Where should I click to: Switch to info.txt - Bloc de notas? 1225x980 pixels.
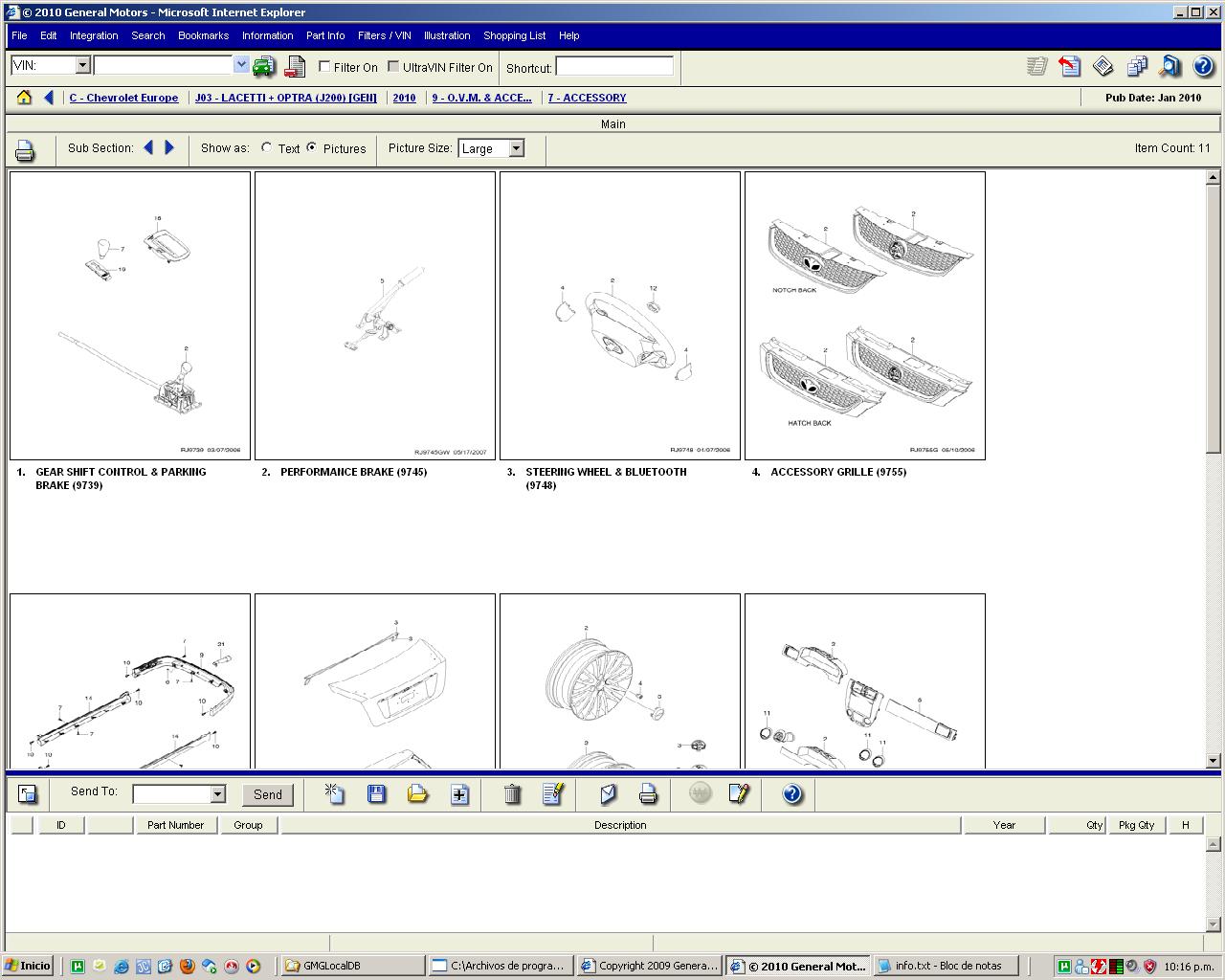(x=947, y=966)
